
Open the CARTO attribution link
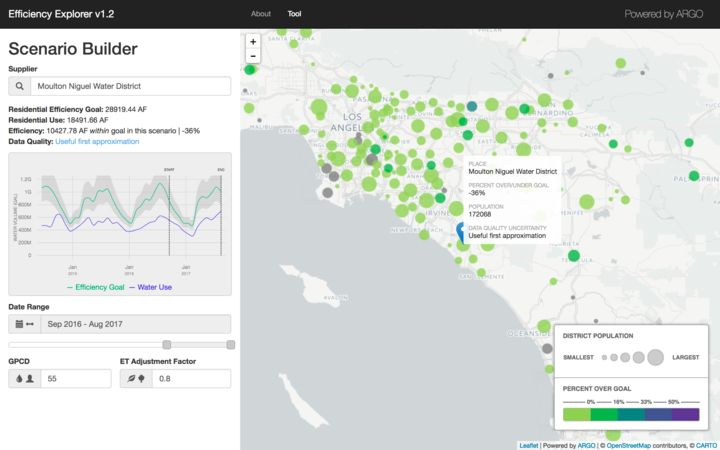[x=706, y=445]
